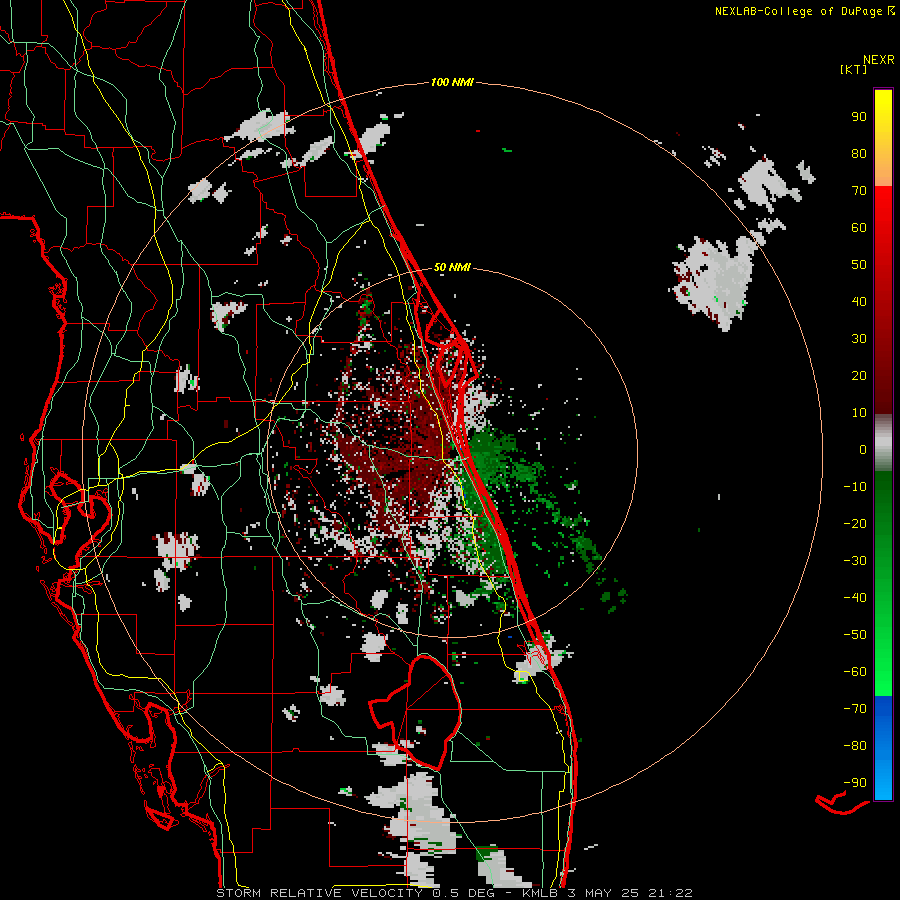Click the -80 value on the velocity scale
The image size is (900, 900).
pyautogui.click(x=855, y=746)
